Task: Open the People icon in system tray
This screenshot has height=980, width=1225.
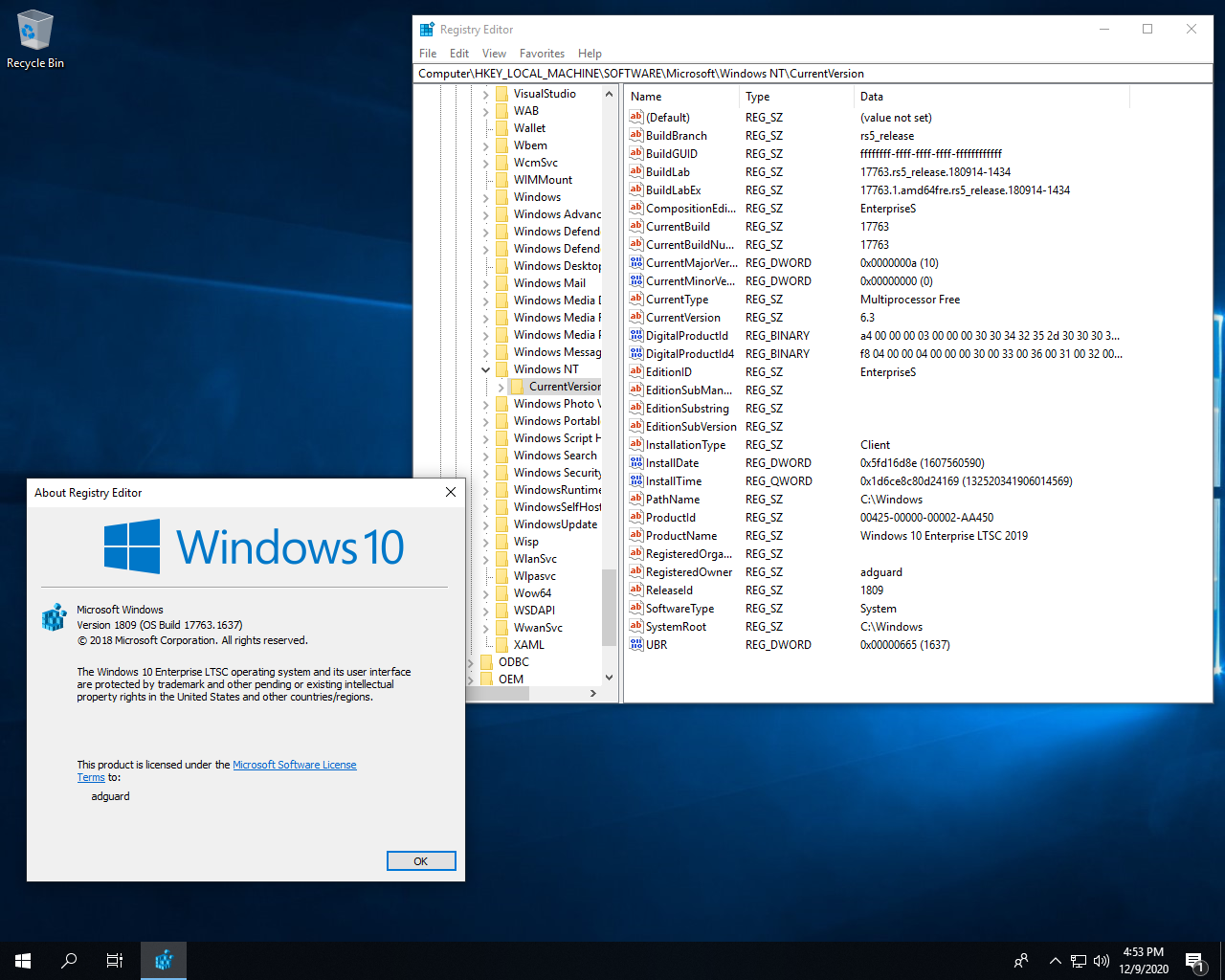Action: tap(1021, 961)
